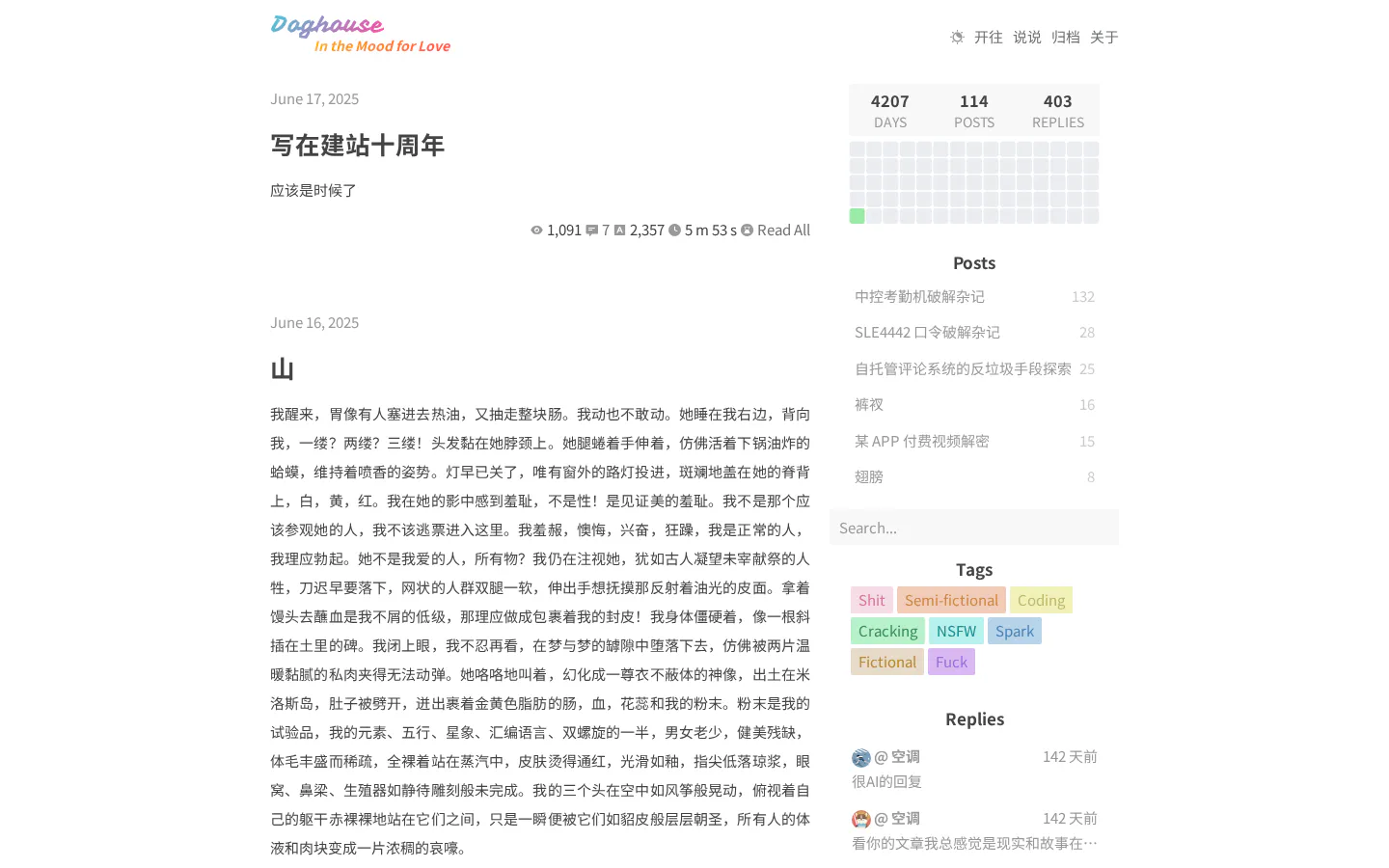Click the clock icon beside 5 m 53 s

(674, 231)
